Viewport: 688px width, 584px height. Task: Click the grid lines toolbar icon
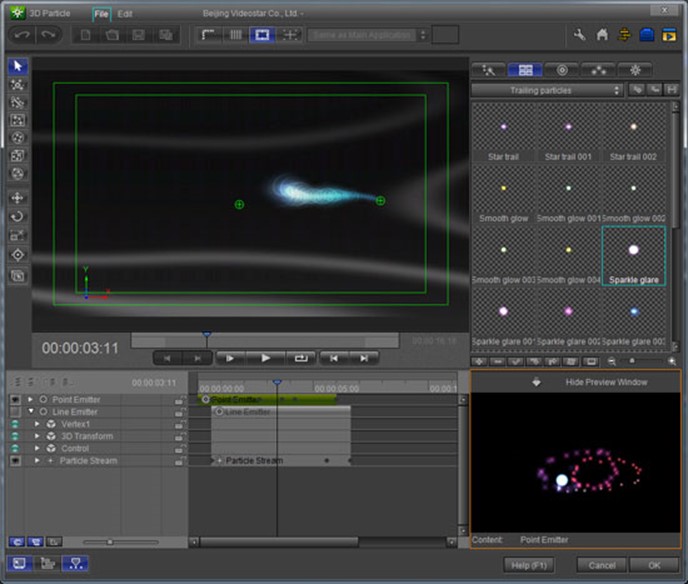[236, 35]
